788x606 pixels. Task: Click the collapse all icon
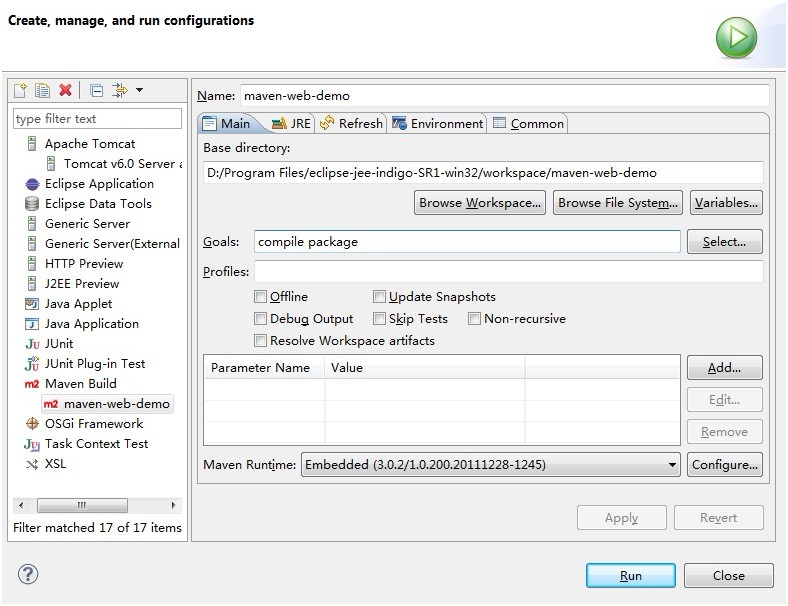tap(96, 91)
